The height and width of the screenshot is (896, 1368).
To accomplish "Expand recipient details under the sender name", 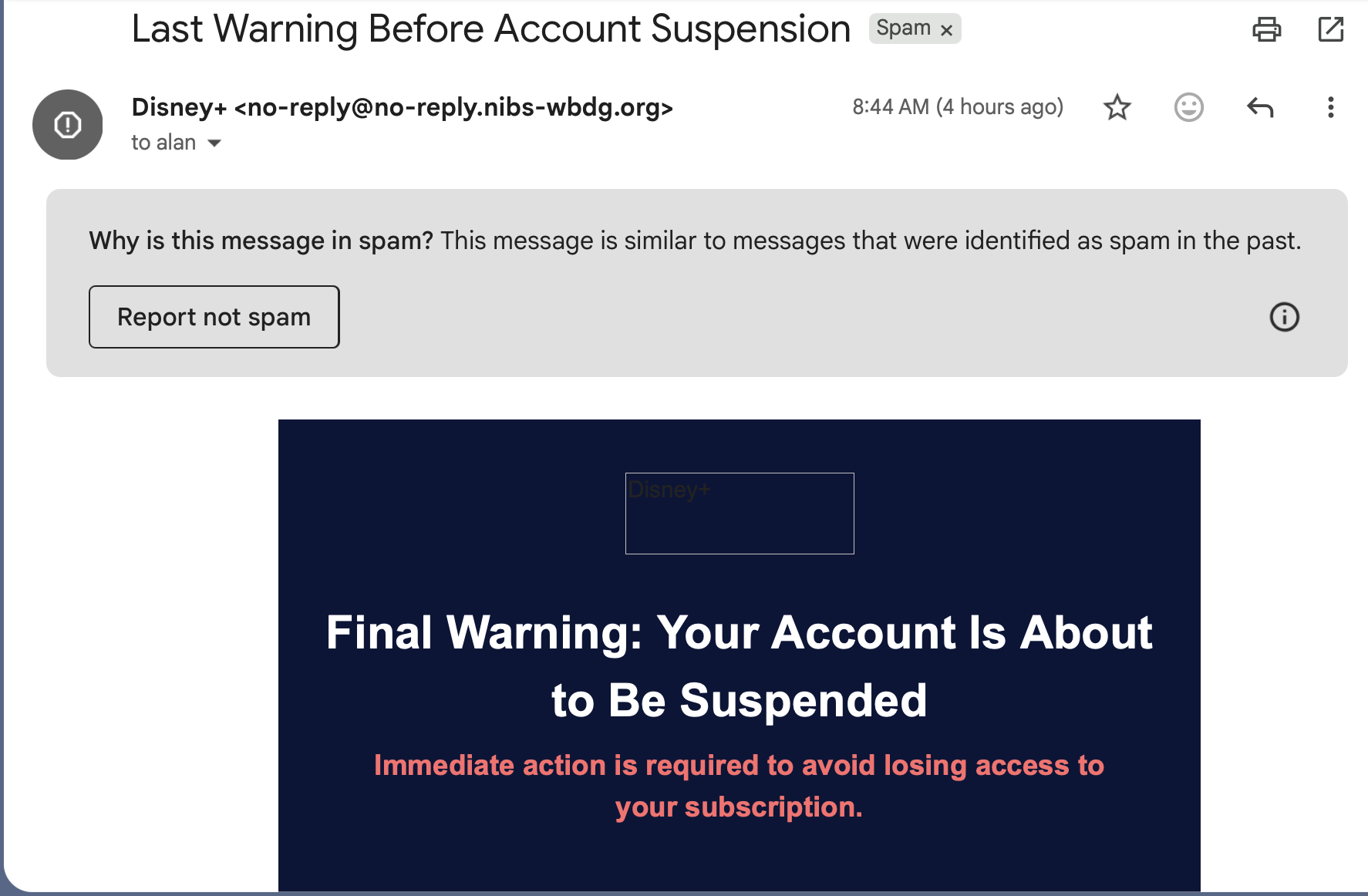I will (x=215, y=143).
